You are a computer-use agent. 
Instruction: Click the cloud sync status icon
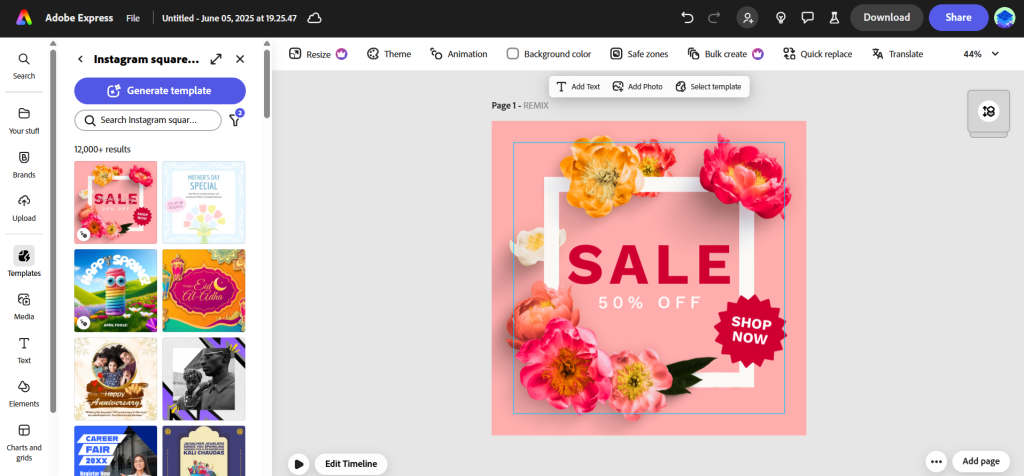(315, 18)
